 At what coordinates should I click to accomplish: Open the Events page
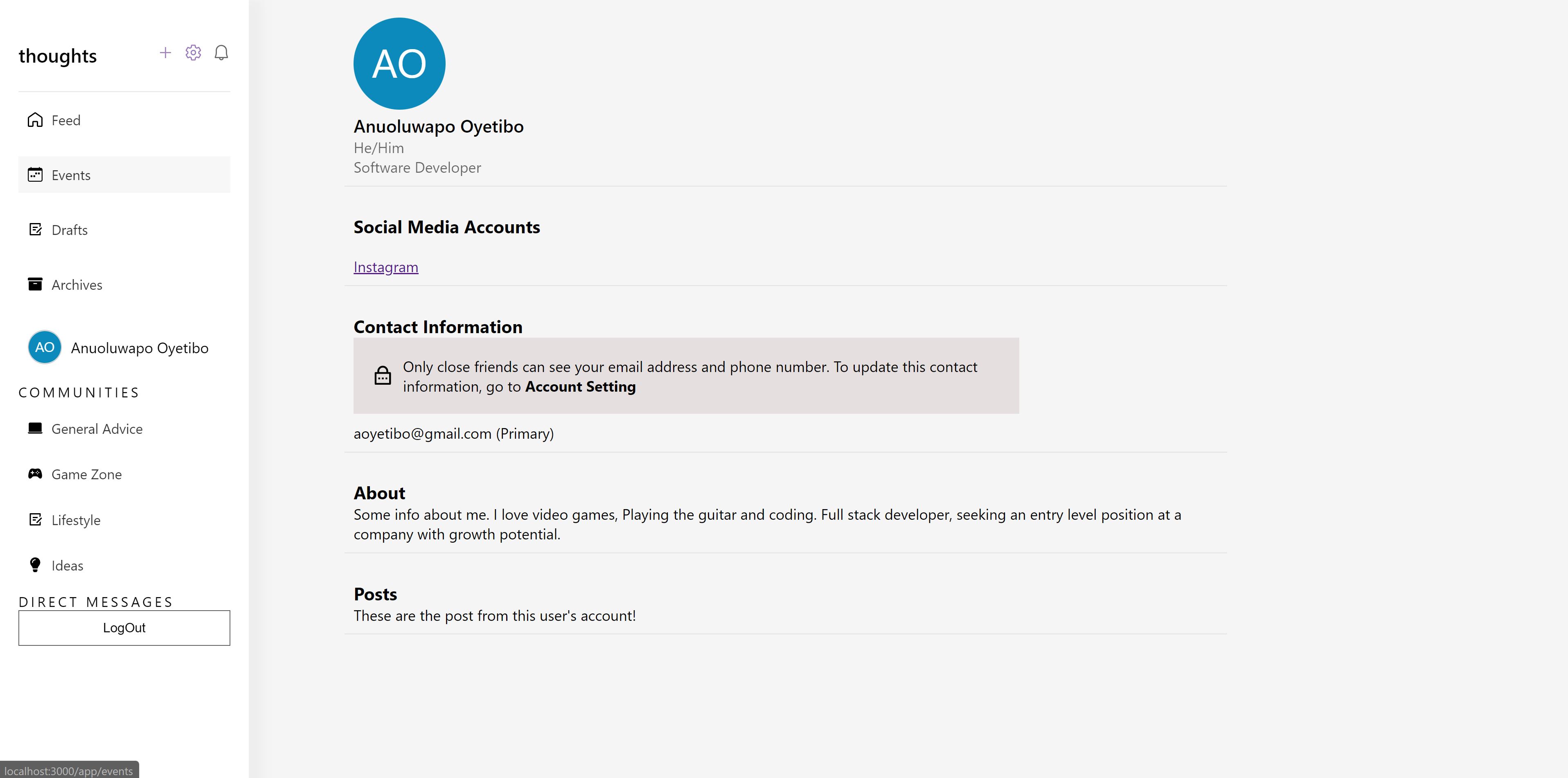click(124, 175)
